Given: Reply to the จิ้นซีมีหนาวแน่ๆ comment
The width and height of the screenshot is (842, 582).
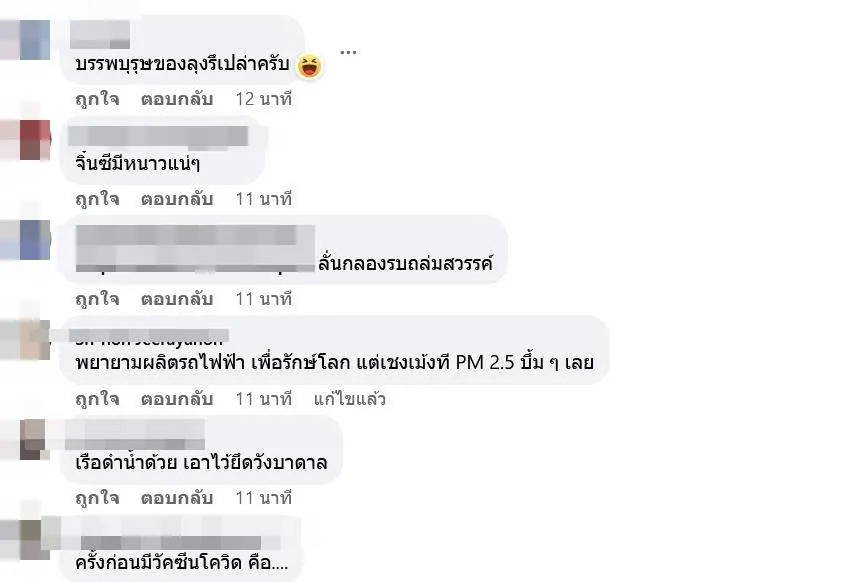Looking at the screenshot, I should coord(177,199).
